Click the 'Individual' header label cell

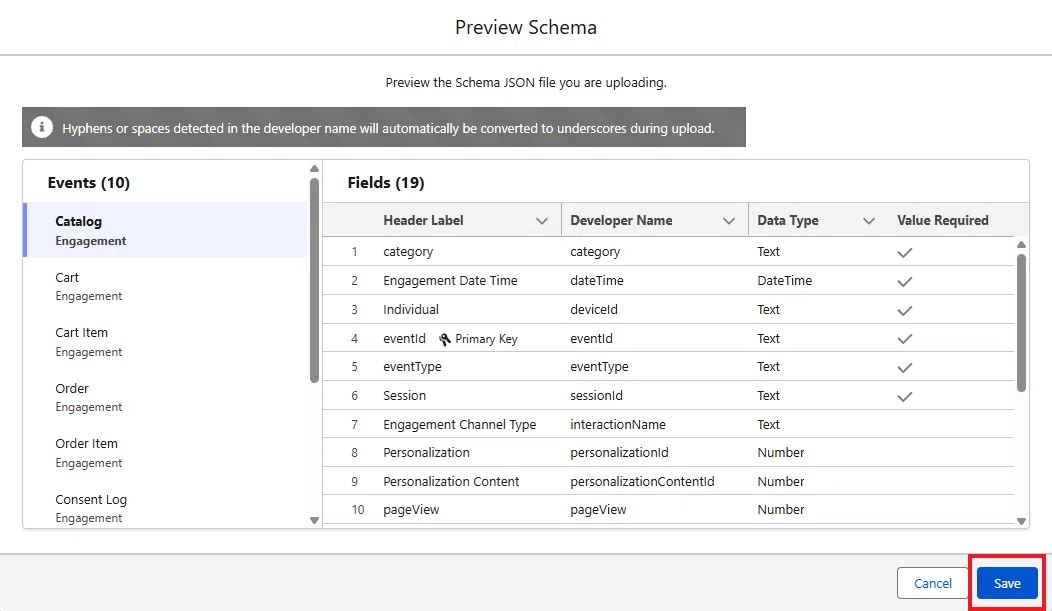(x=411, y=310)
